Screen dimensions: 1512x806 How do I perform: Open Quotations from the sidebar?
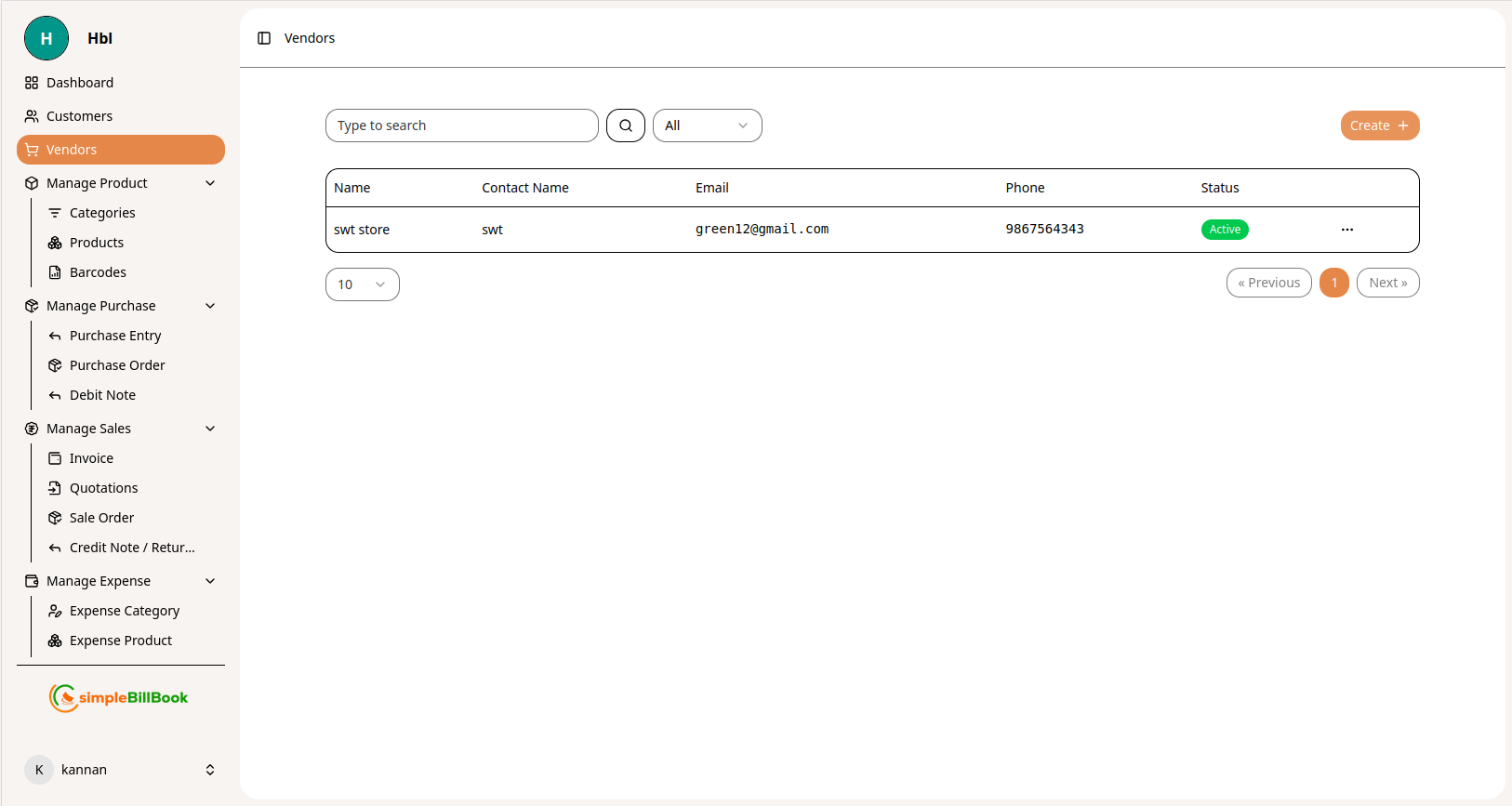tap(103, 488)
